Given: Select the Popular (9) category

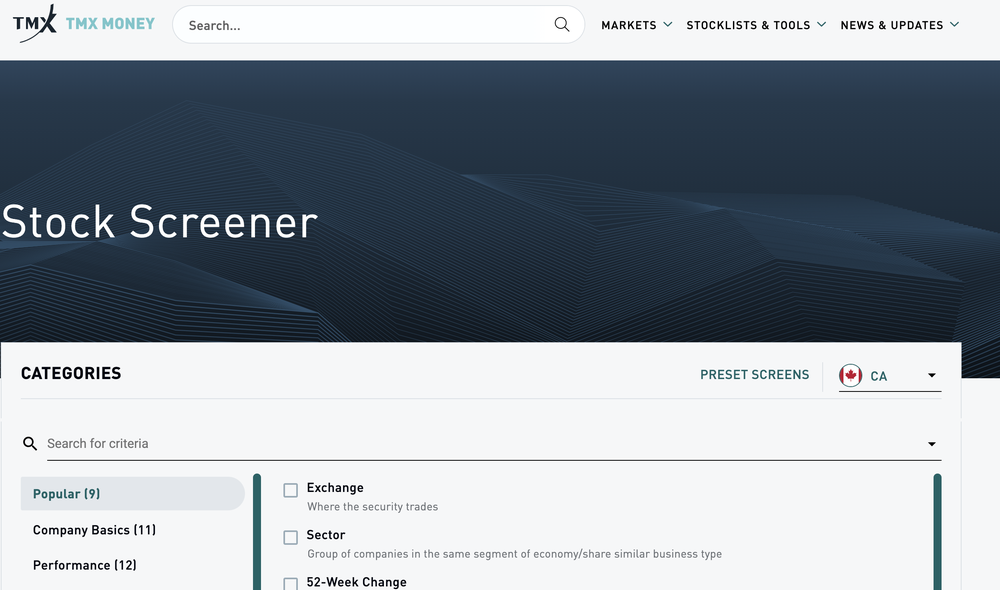Looking at the screenshot, I should (133, 494).
